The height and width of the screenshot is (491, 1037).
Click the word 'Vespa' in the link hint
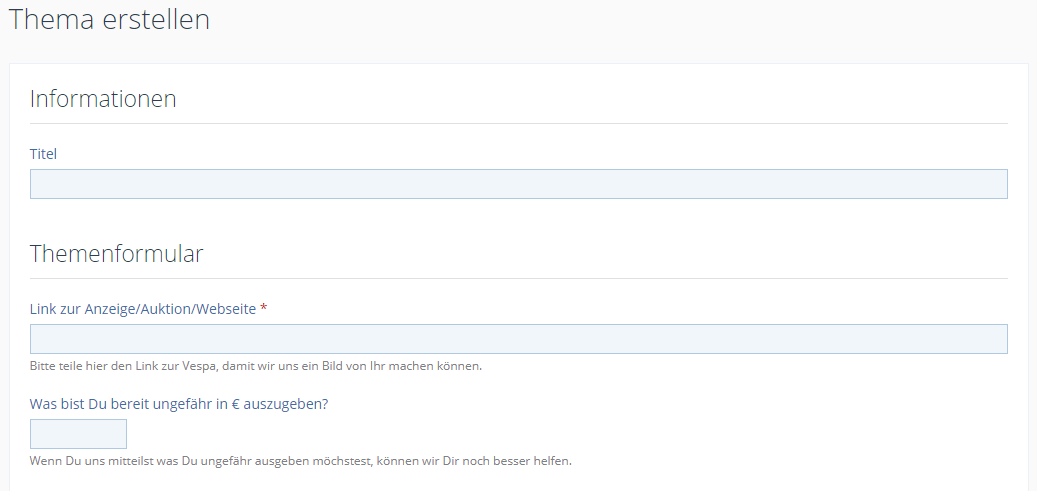coord(198,366)
